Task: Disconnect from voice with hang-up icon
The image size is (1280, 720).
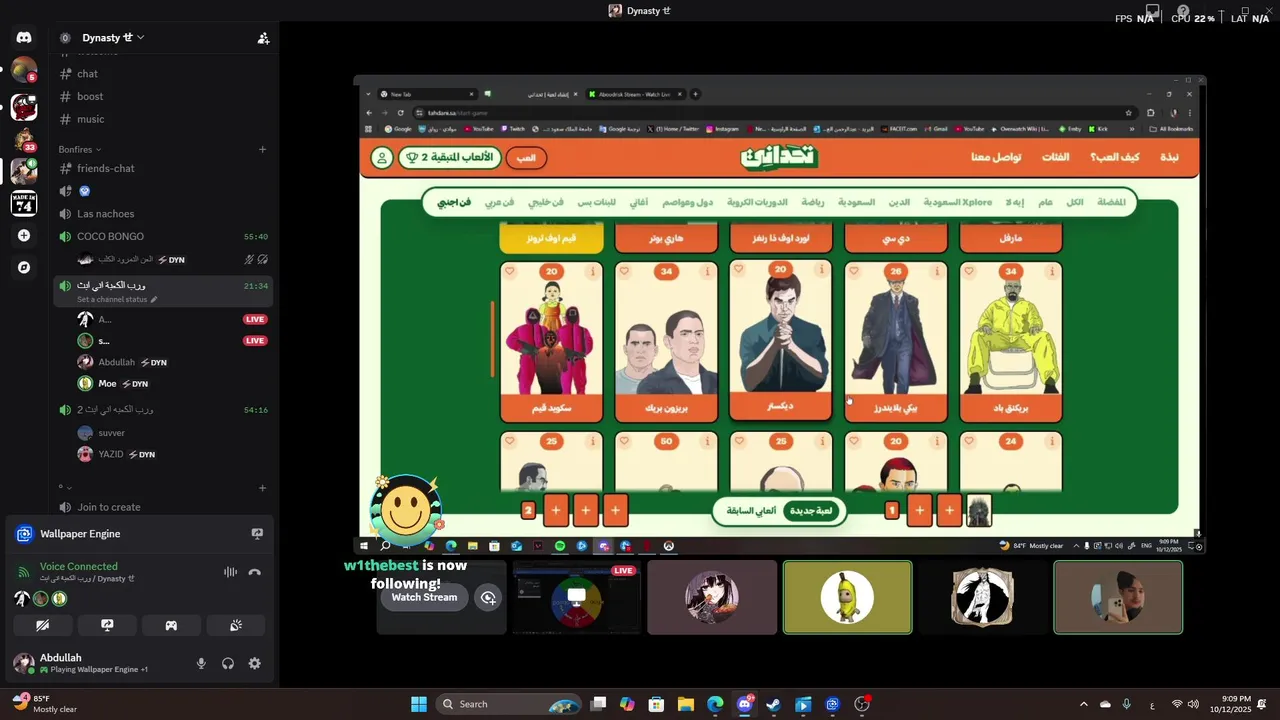Action: point(255,572)
